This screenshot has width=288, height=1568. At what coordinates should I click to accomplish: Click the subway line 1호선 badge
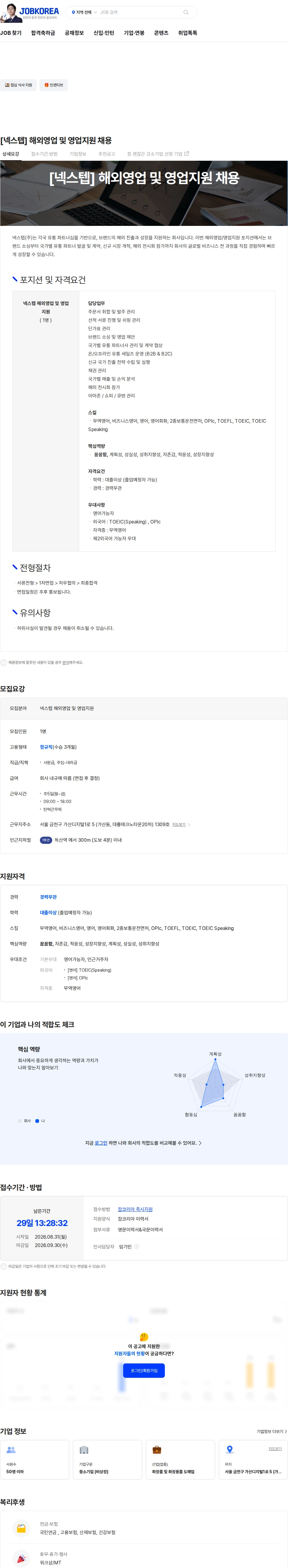coord(46,840)
